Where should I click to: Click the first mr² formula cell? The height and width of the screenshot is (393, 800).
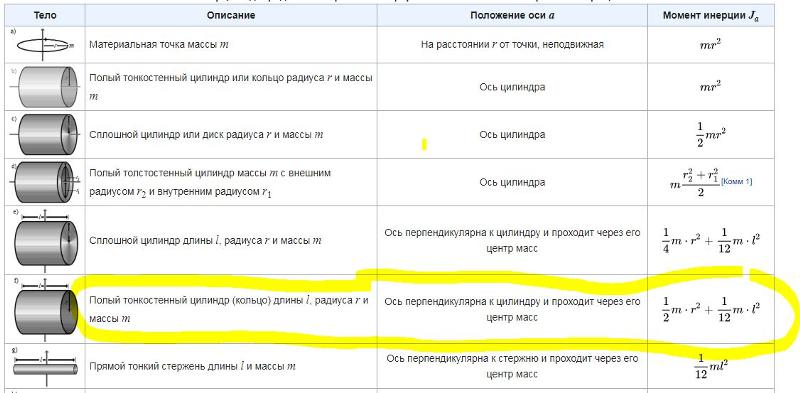click(710, 44)
